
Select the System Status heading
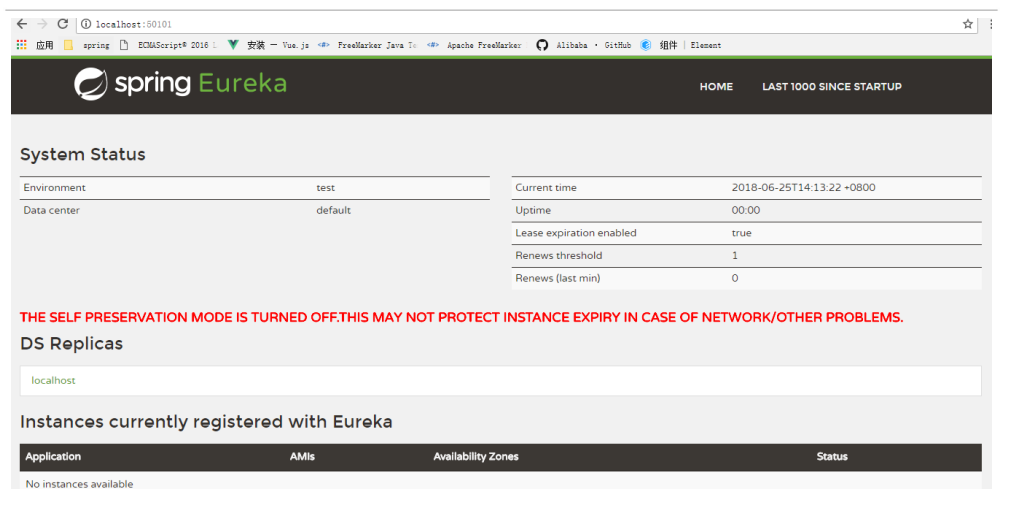[83, 155]
